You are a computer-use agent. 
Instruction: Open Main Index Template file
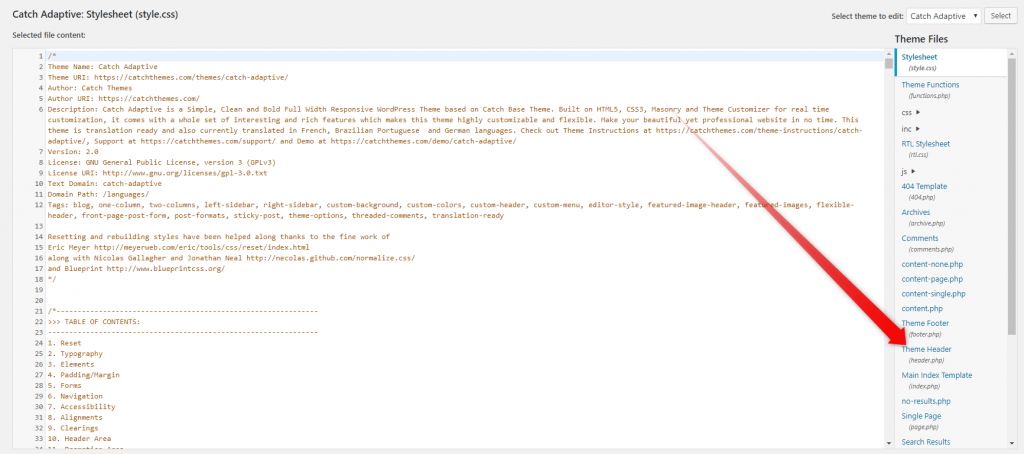(x=937, y=376)
